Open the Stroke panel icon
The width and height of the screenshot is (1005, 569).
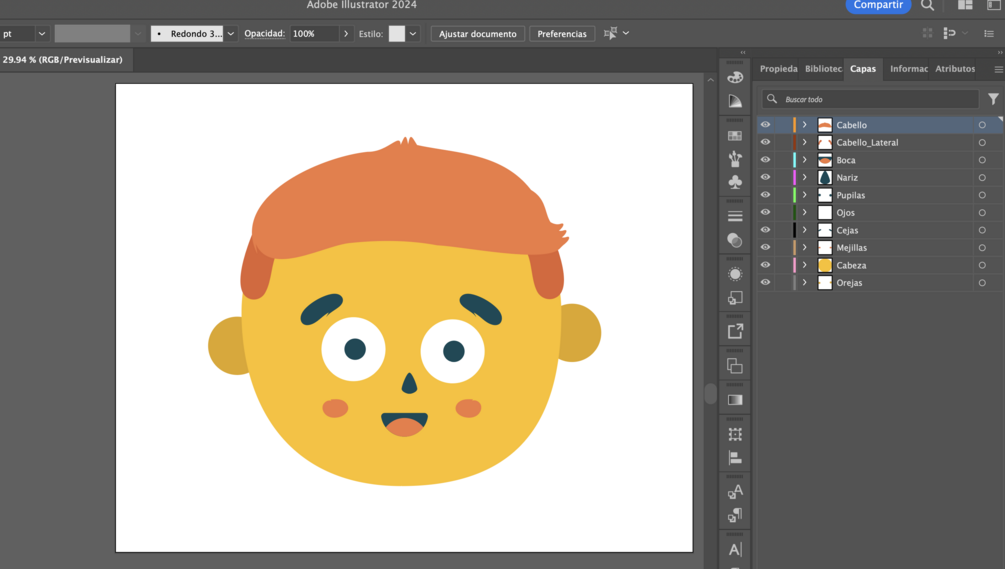[x=735, y=217]
